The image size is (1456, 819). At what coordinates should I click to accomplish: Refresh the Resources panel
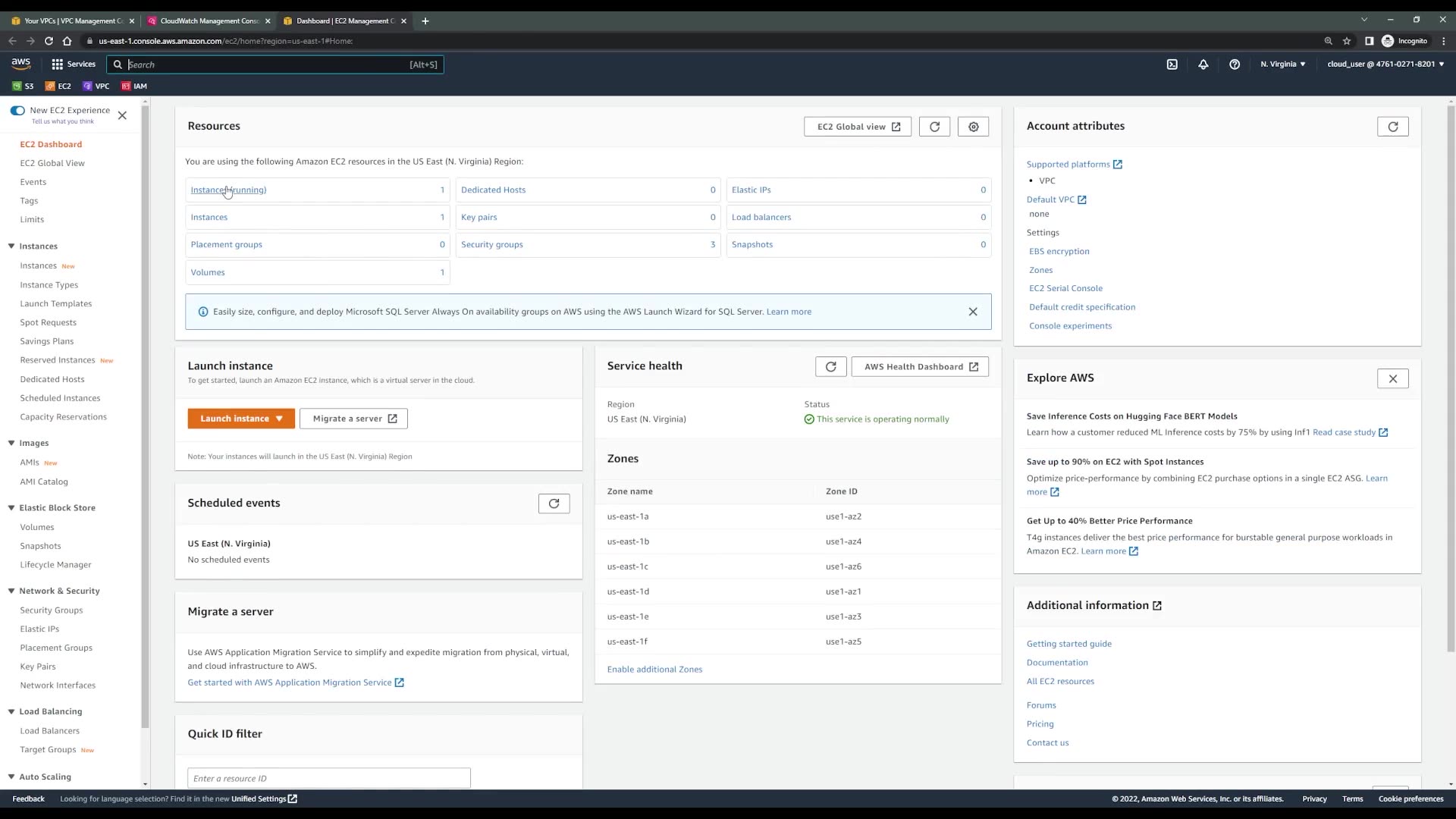point(934,127)
